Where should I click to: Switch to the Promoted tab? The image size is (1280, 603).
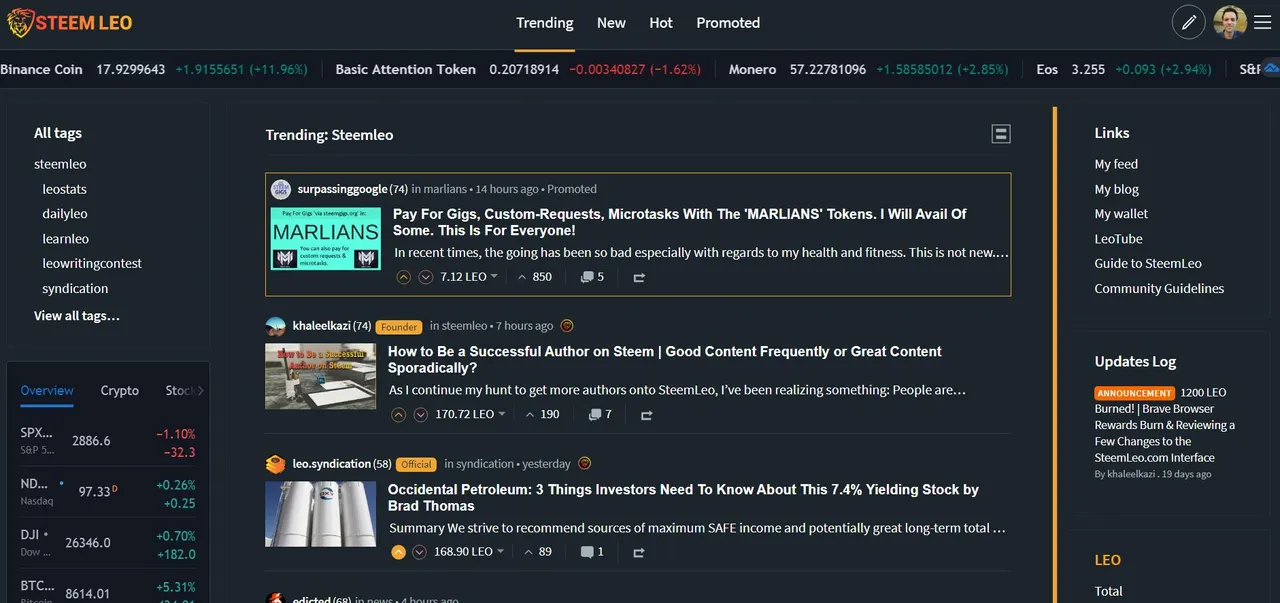pyautogui.click(x=728, y=23)
